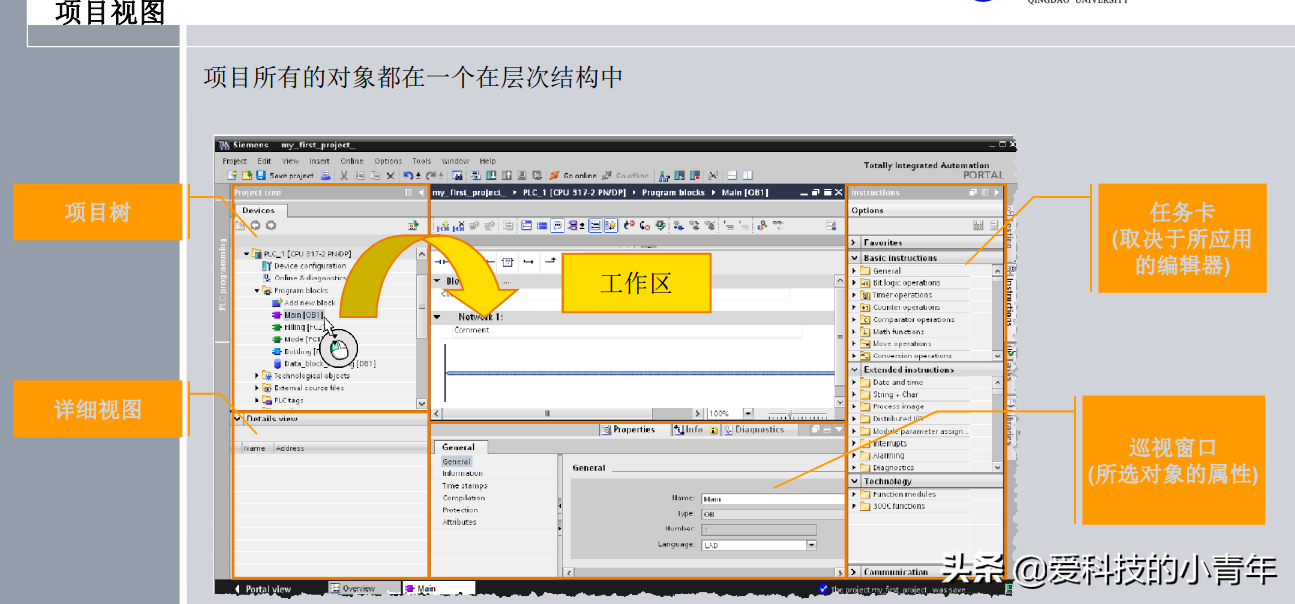This screenshot has width=1295, height=604.
Task: Expand the Technological objects tree folder
Action: [256, 376]
